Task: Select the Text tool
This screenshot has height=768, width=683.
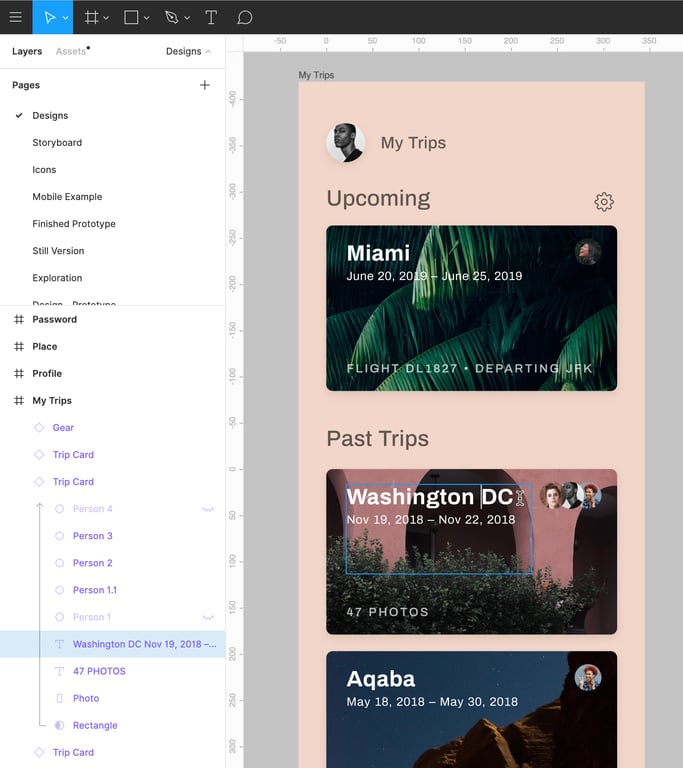Action: coord(211,17)
